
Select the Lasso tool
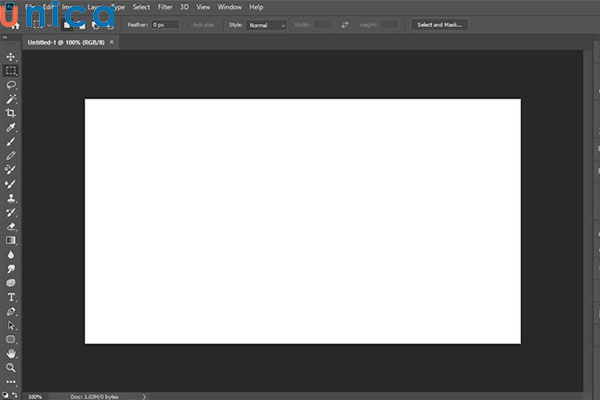coord(11,85)
